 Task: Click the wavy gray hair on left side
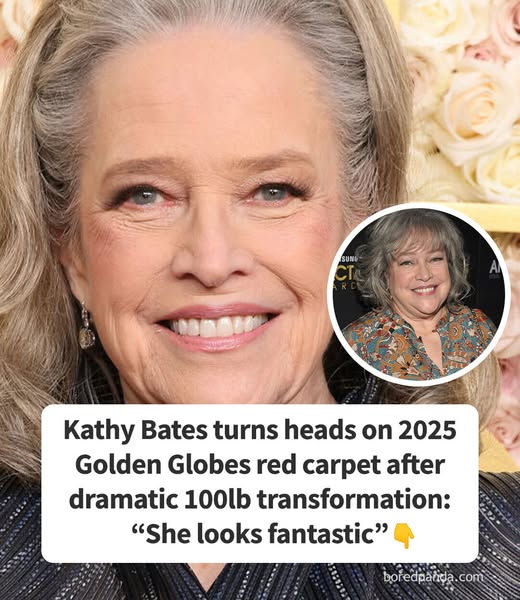click(x=34, y=230)
